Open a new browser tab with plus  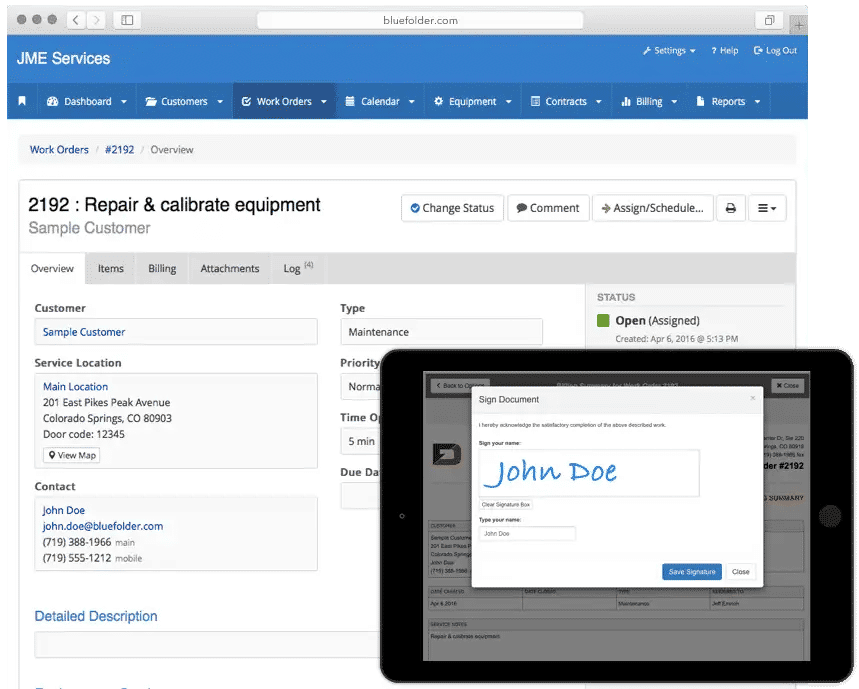pyautogui.click(x=799, y=25)
